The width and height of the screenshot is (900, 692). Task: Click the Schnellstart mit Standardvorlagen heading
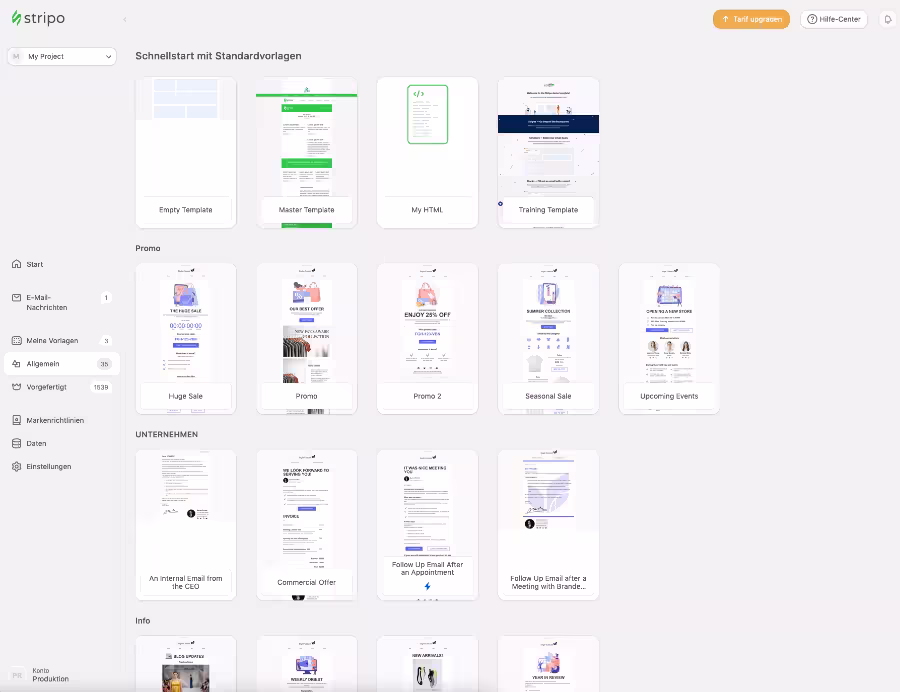point(218,56)
